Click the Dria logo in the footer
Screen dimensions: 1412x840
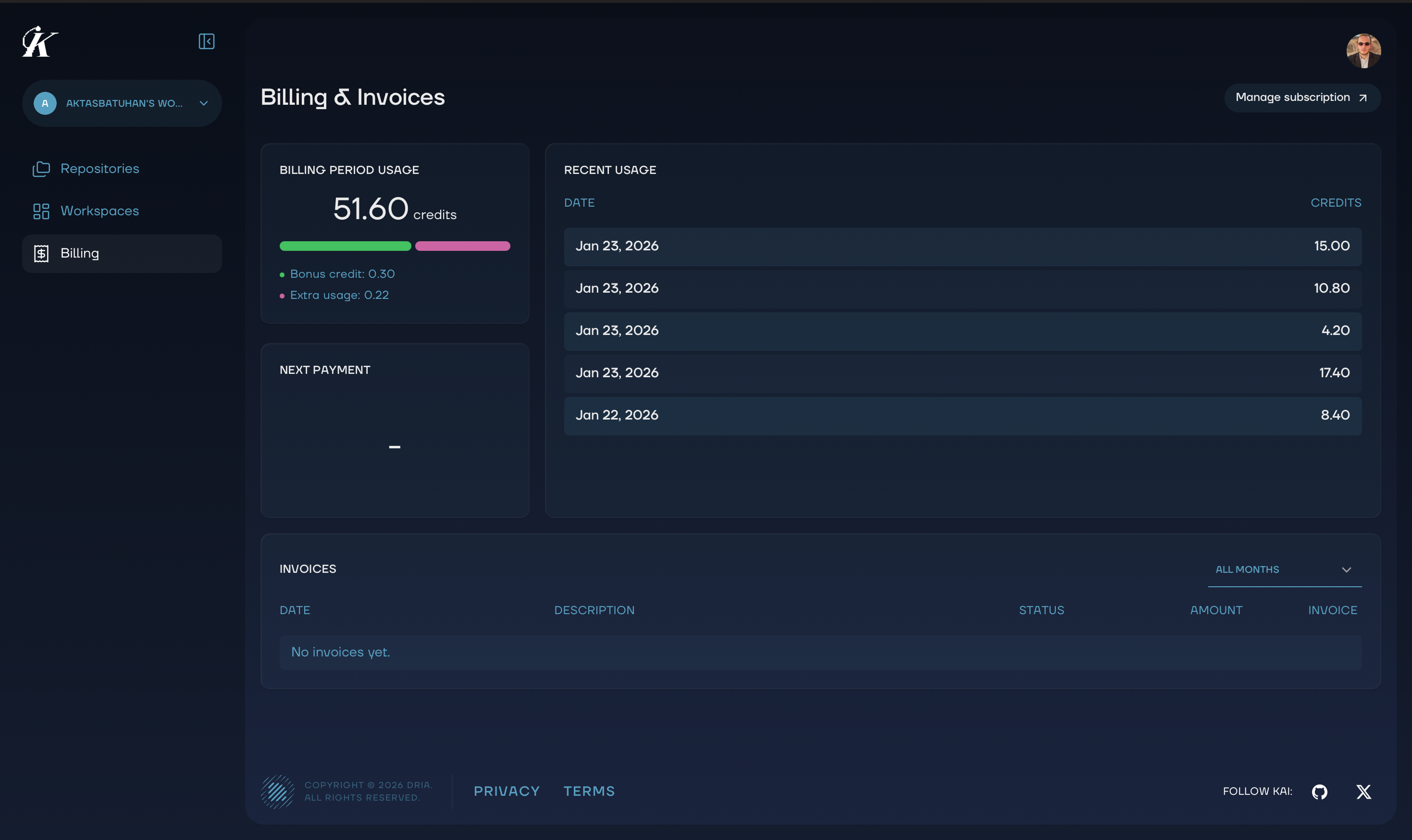(x=278, y=791)
